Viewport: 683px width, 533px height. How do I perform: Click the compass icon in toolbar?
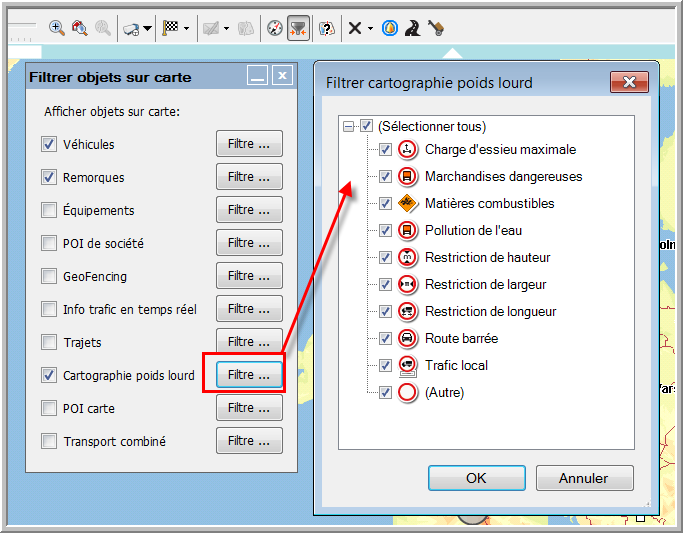tap(275, 28)
